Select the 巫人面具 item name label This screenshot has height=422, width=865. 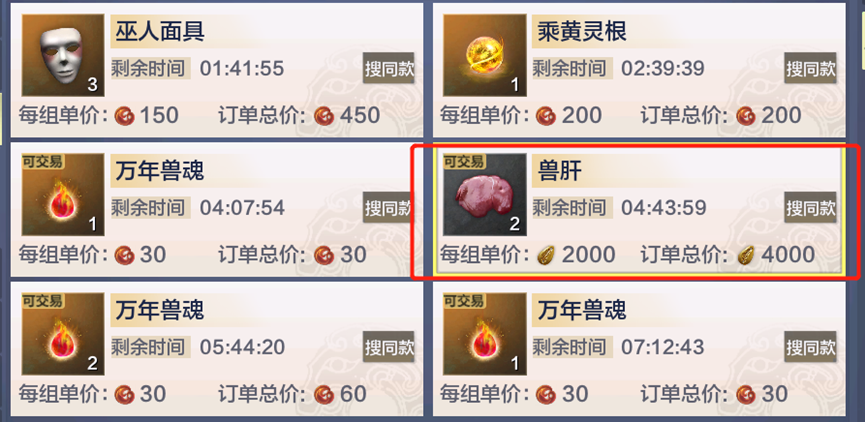tap(160, 33)
